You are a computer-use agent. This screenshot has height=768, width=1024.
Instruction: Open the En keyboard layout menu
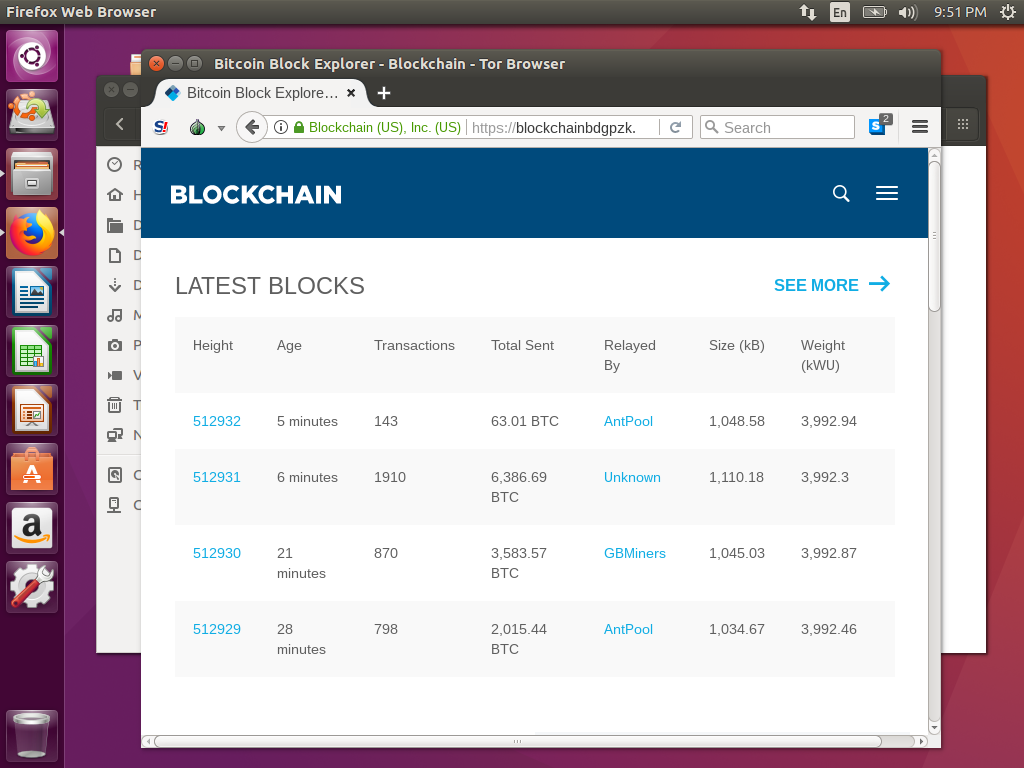[x=840, y=13]
